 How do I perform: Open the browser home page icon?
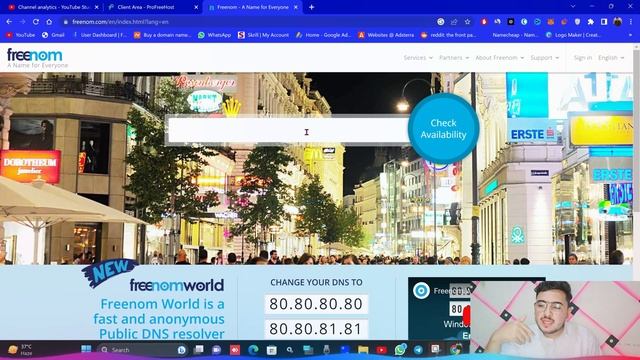(49, 22)
